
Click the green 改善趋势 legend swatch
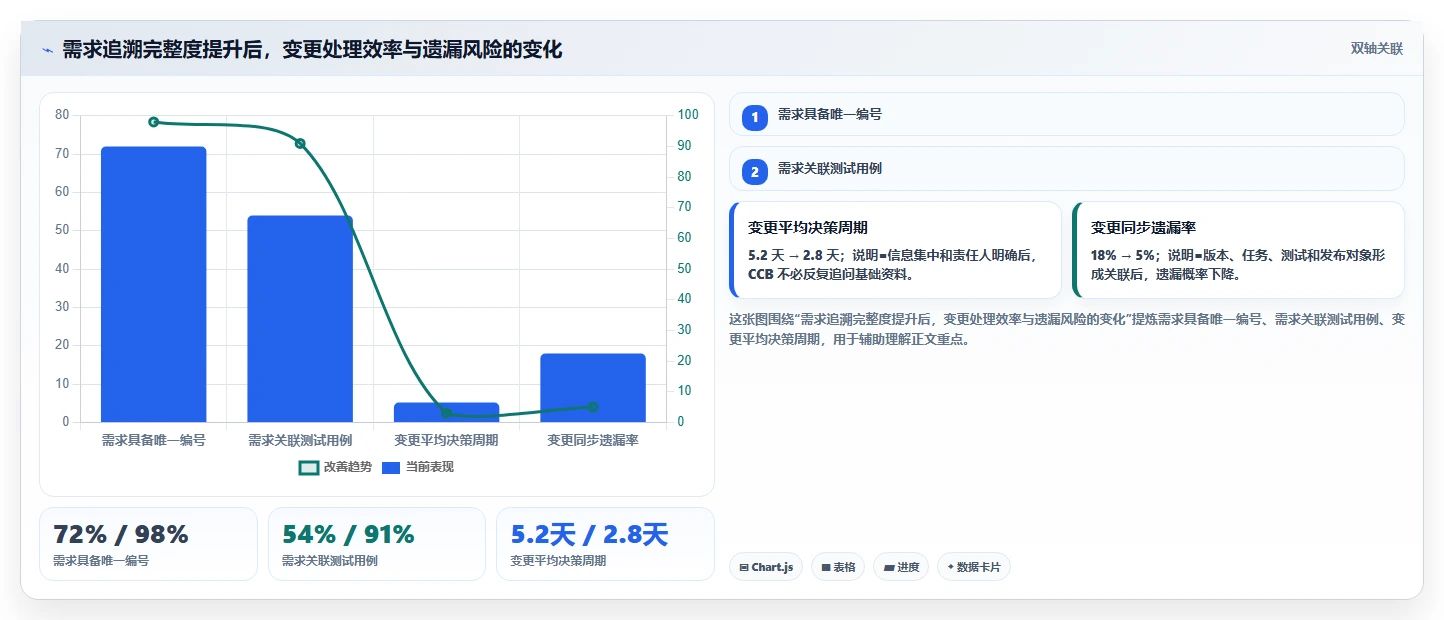pyautogui.click(x=309, y=467)
